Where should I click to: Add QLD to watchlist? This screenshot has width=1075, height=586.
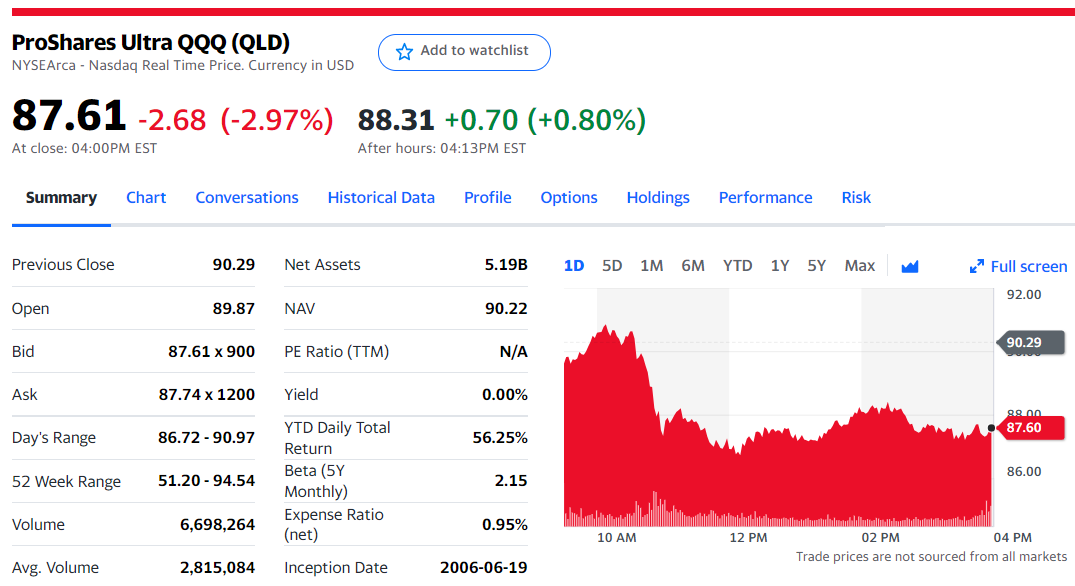[464, 52]
